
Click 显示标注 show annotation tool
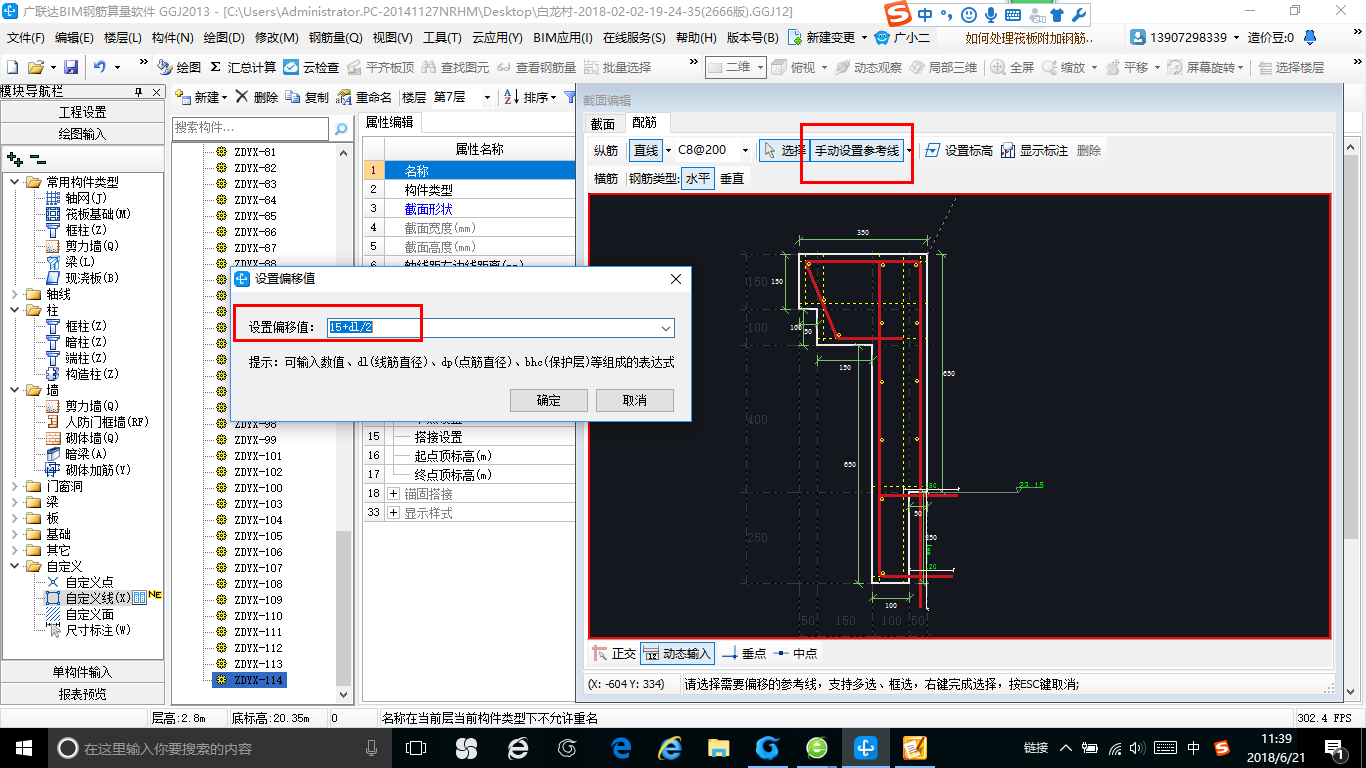[x=1034, y=150]
